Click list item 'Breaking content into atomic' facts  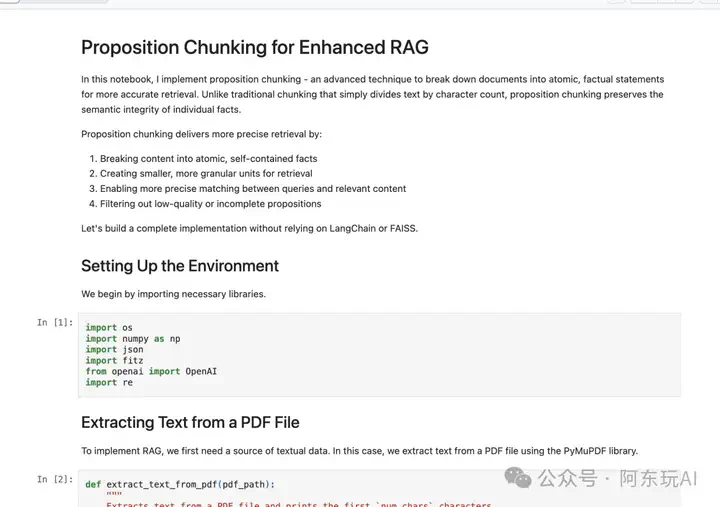[x=208, y=158]
